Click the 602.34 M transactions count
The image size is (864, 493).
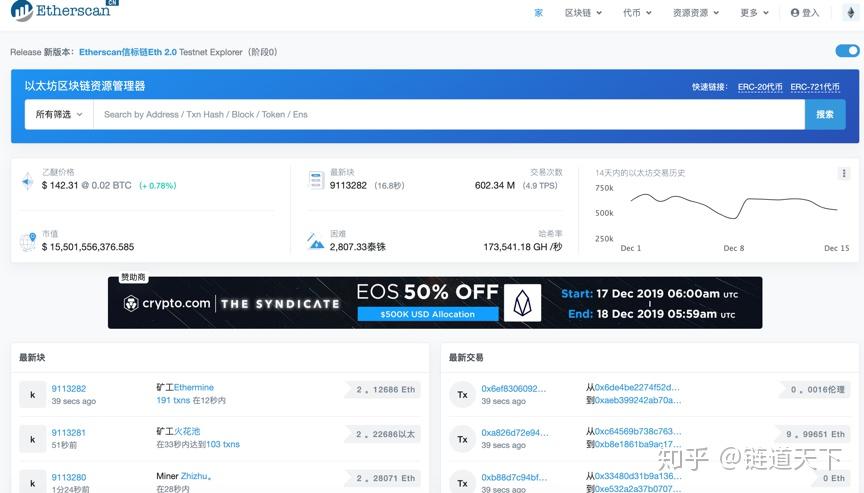pyautogui.click(x=495, y=186)
